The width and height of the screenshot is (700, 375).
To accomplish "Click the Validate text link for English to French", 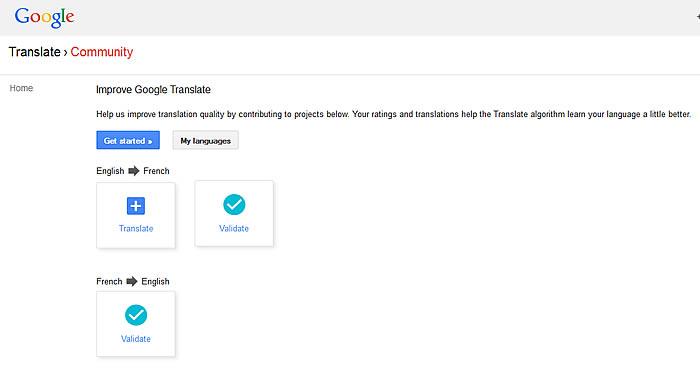I will pyautogui.click(x=234, y=228).
